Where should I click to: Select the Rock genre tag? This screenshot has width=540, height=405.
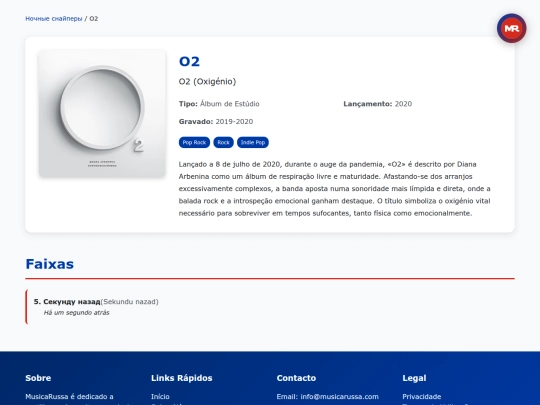point(224,142)
